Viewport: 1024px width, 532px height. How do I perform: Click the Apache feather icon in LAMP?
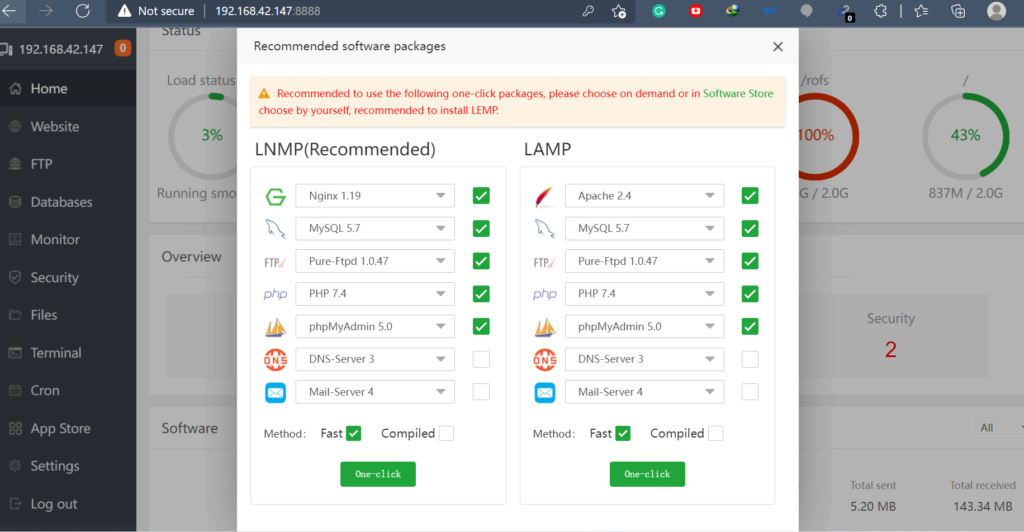tap(545, 196)
